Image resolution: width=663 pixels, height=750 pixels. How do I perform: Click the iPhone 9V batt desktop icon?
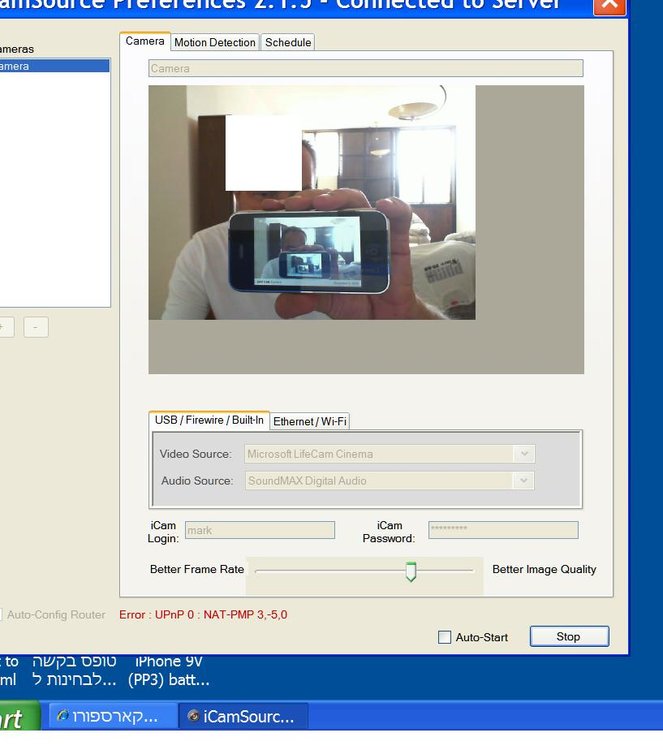[169, 671]
